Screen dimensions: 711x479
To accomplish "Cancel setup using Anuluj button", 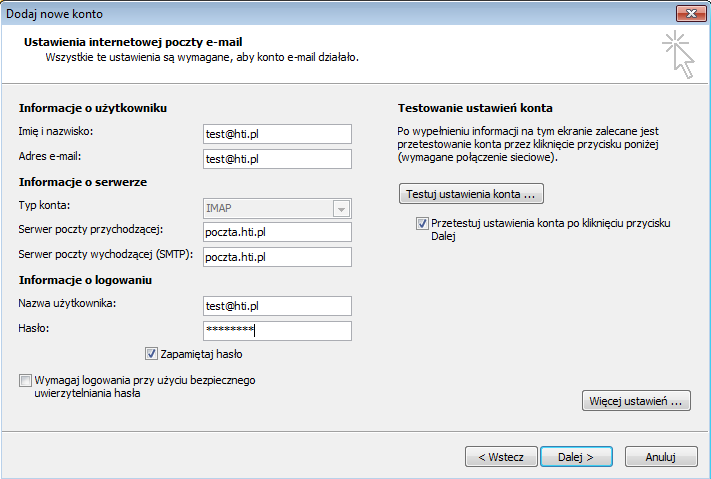I will [x=661, y=457].
